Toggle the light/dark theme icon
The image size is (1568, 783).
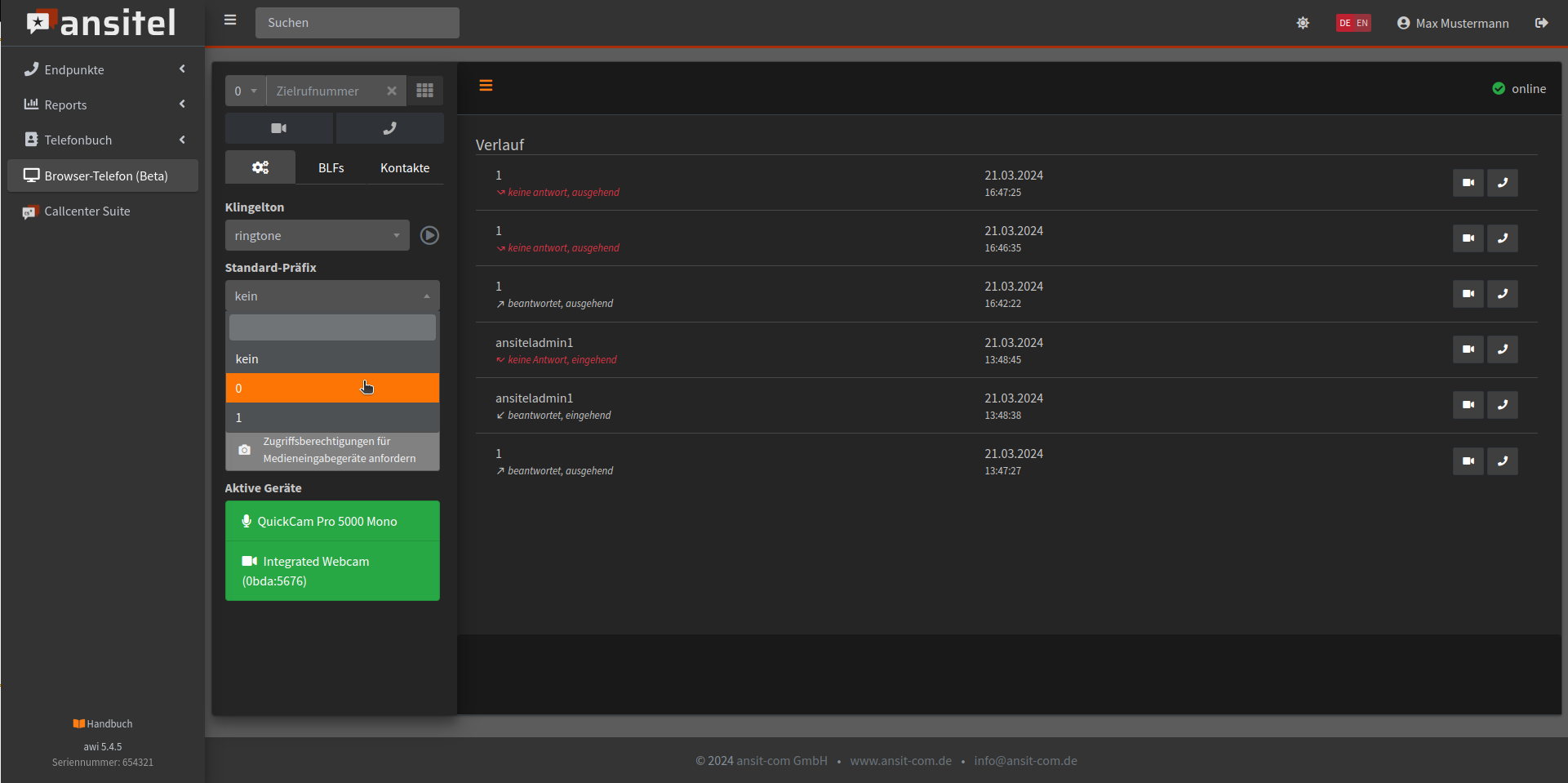(x=1303, y=23)
